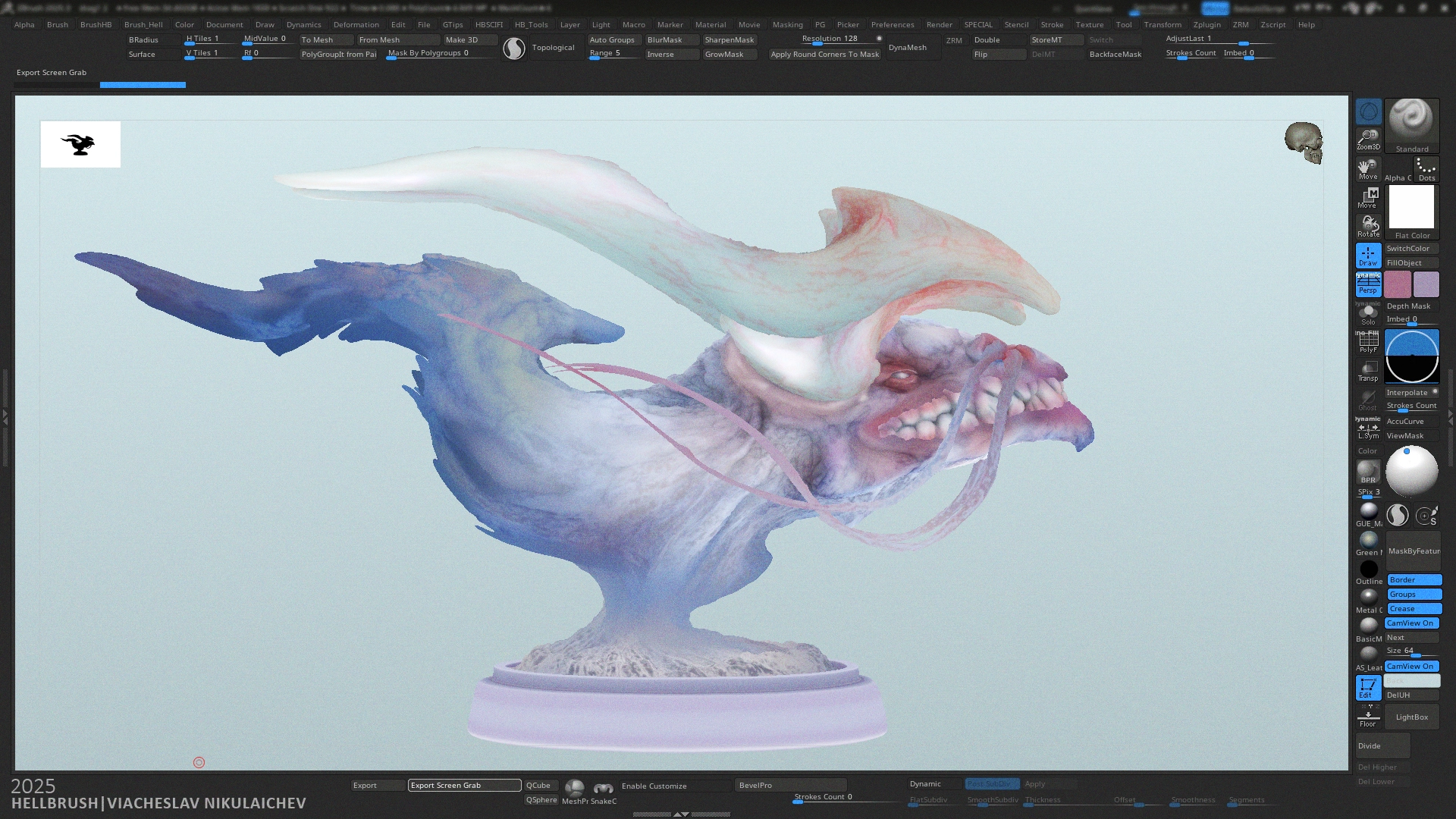Toggle the PolyF polyframe display
Image resolution: width=1456 pixels, height=819 pixels.
coord(1368,342)
